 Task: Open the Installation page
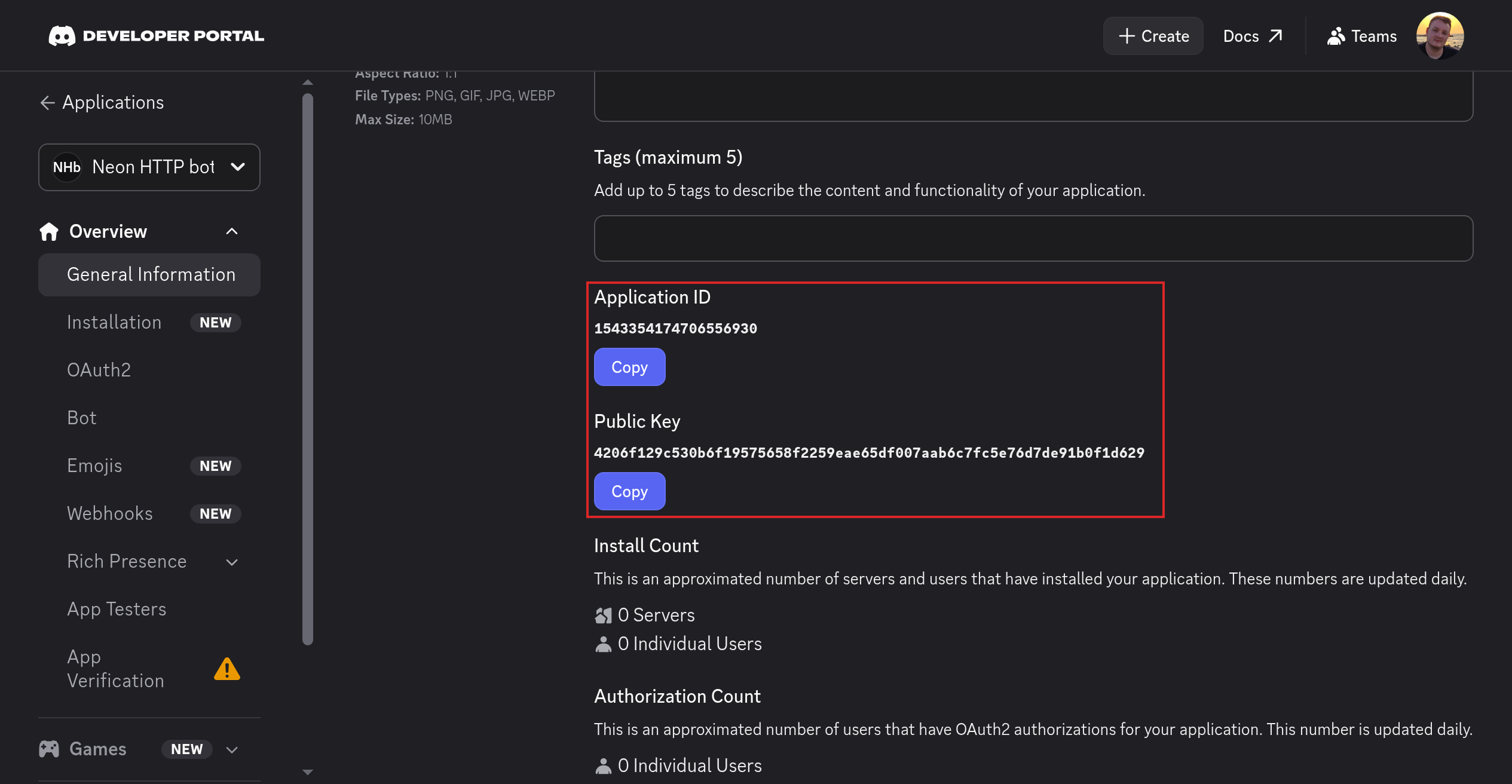coord(114,322)
